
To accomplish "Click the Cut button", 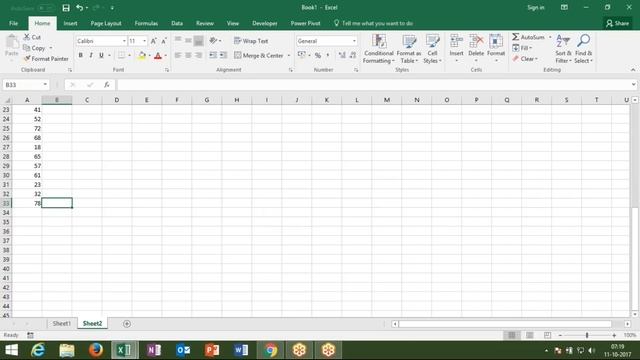I will point(32,37).
